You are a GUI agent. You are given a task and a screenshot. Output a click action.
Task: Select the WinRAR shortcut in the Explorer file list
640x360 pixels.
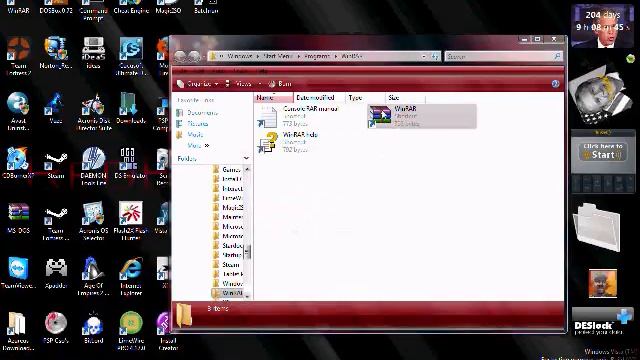coord(422,116)
